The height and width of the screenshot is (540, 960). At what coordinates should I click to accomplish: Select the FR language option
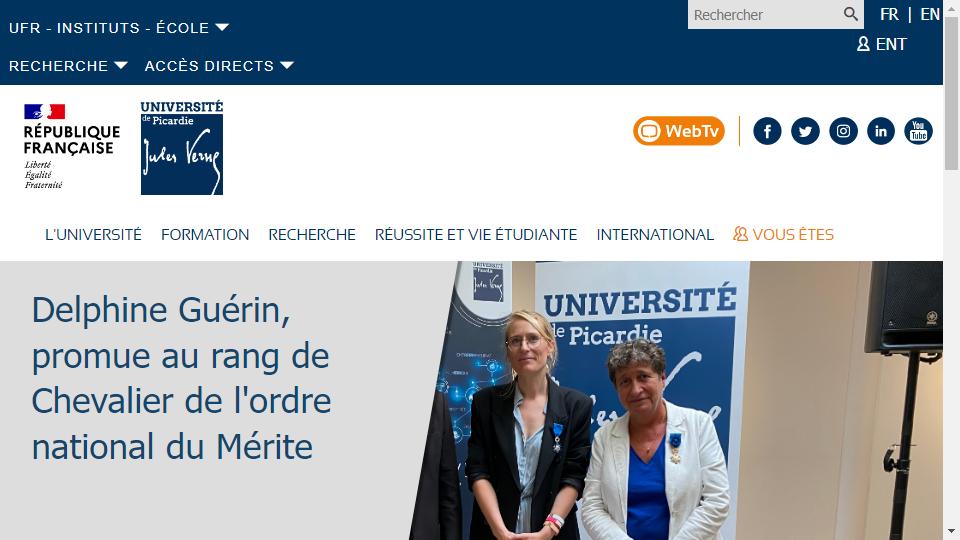click(889, 14)
